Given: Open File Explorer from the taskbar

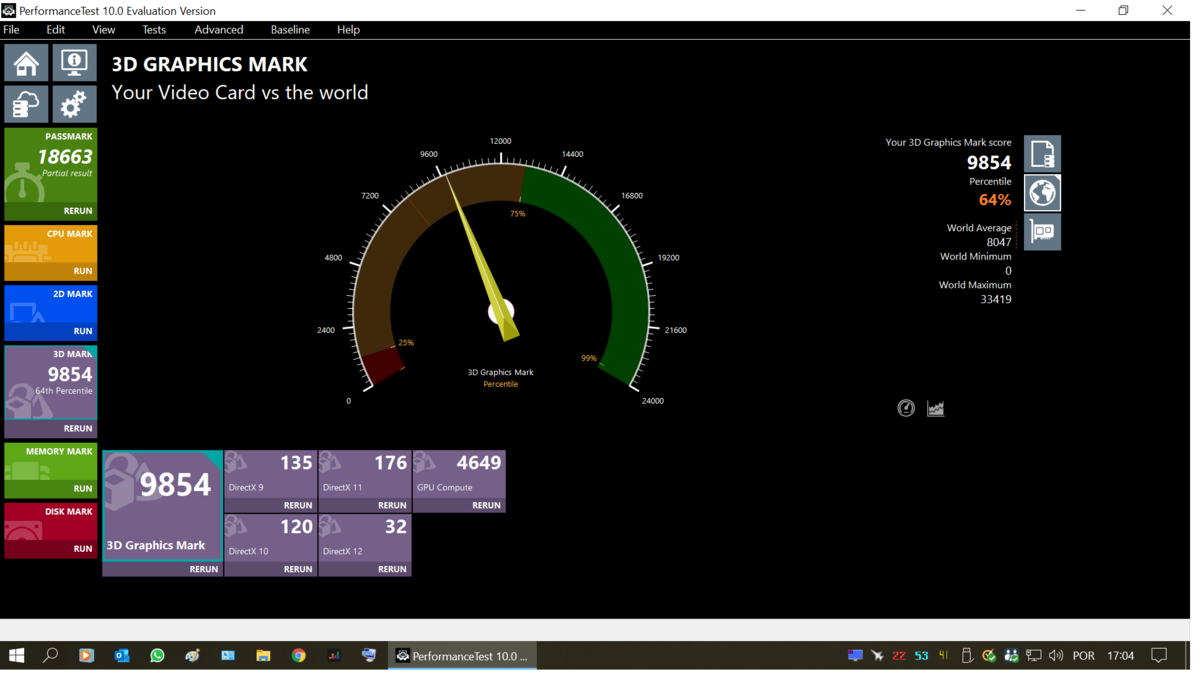Looking at the screenshot, I should pyautogui.click(x=263, y=656).
